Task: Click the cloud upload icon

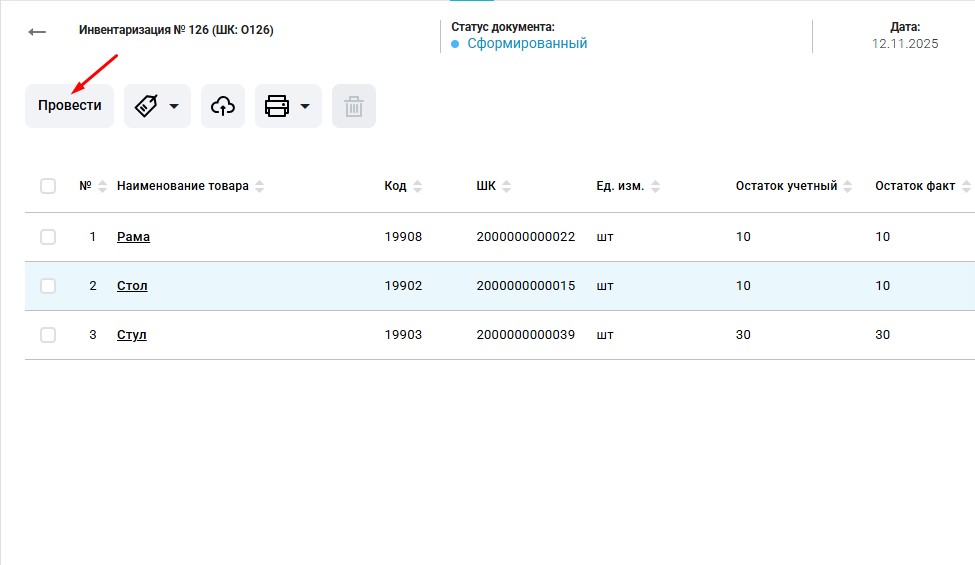Action: click(223, 106)
